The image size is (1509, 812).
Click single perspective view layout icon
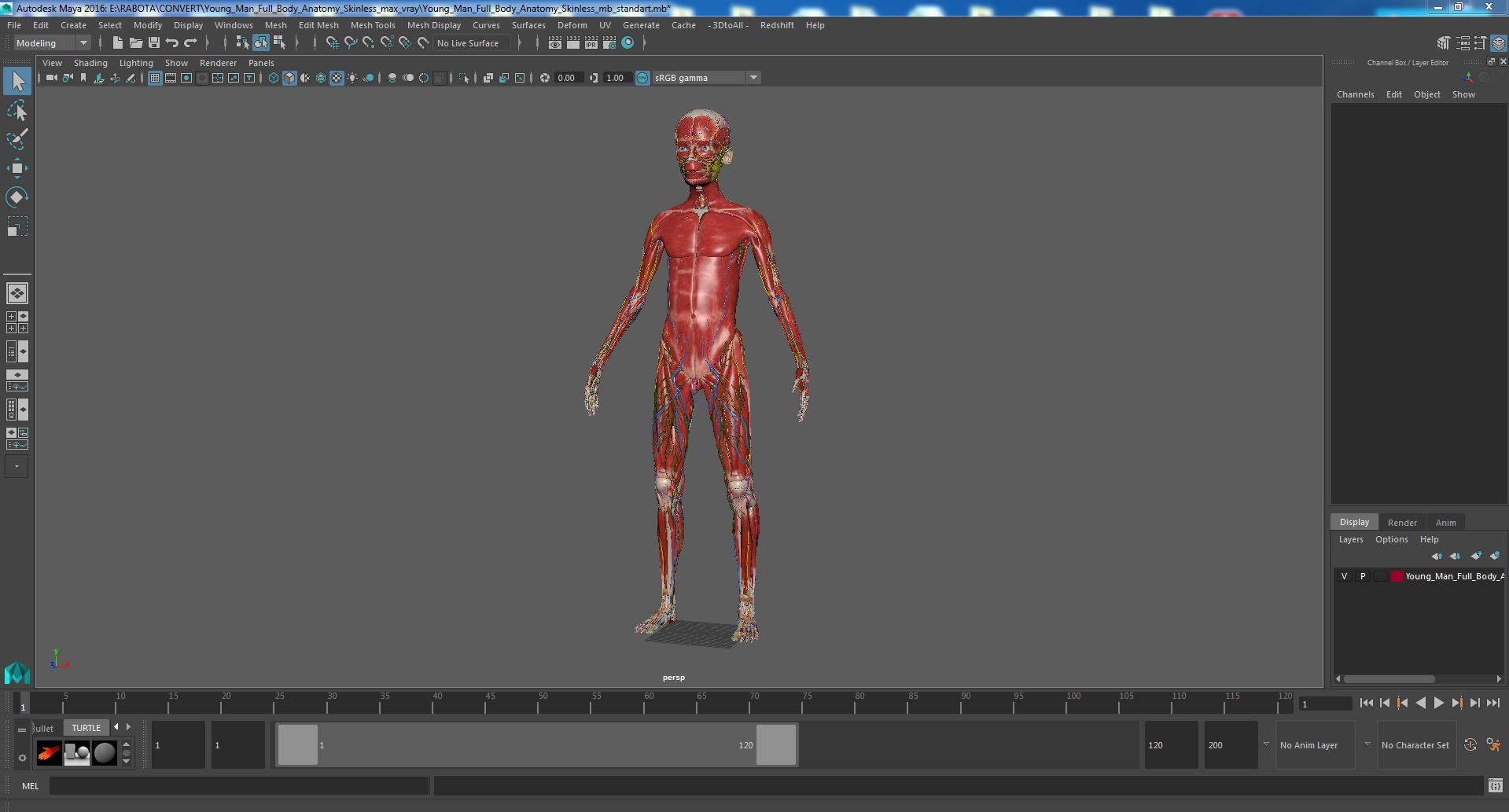click(x=17, y=293)
